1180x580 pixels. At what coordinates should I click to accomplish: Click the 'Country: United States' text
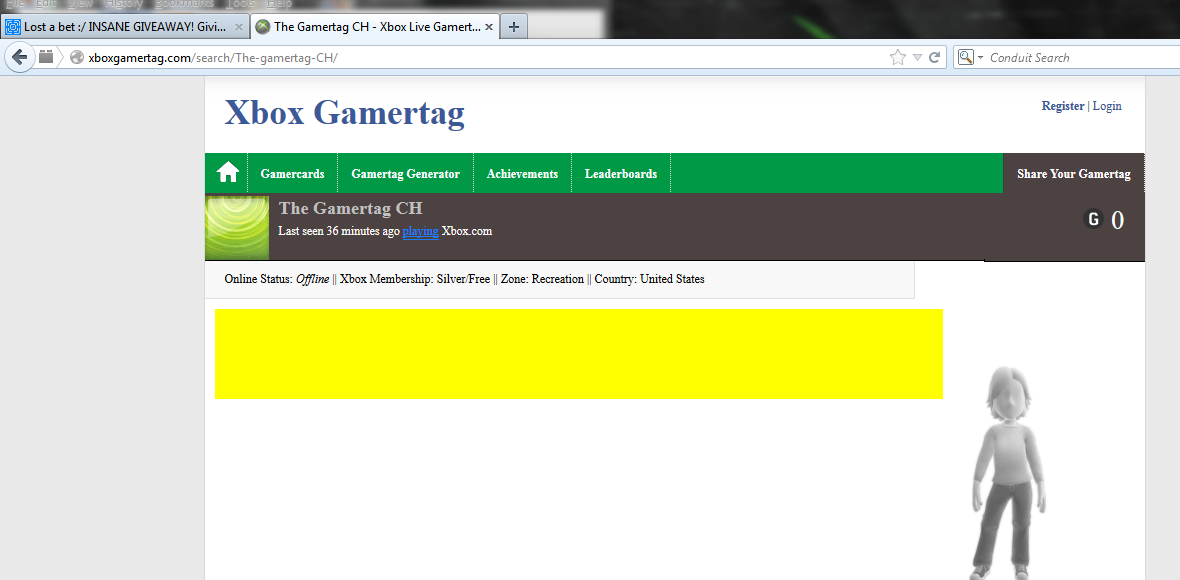649,279
